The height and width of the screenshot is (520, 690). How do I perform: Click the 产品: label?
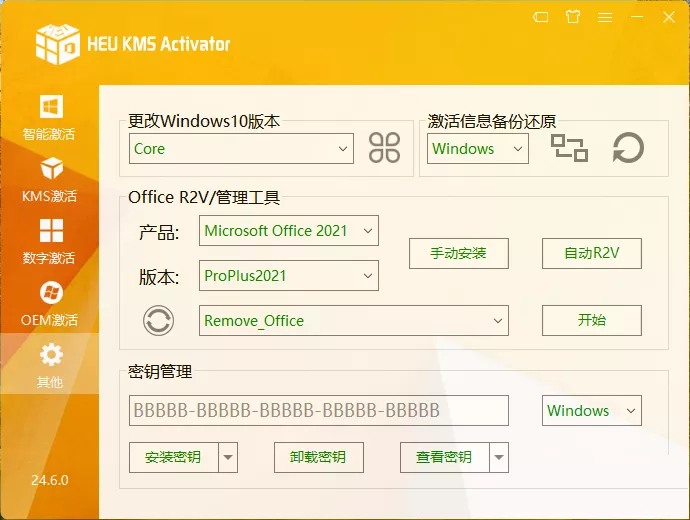(159, 232)
